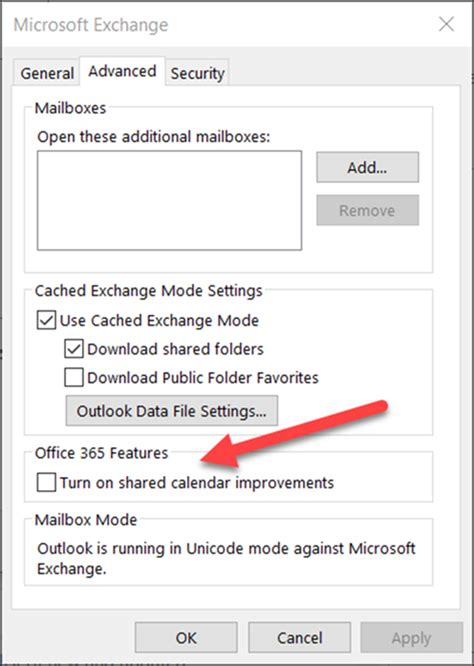This screenshot has width=474, height=666.
Task: Click the disabled Apply button
Action: pyautogui.click(x=412, y=638)
